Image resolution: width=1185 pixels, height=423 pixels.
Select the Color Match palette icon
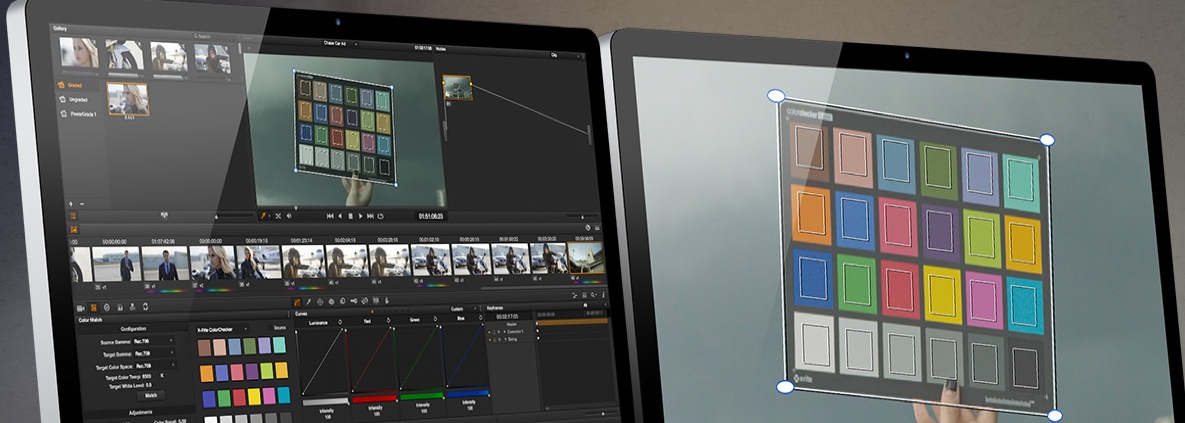tap(94, 306)
